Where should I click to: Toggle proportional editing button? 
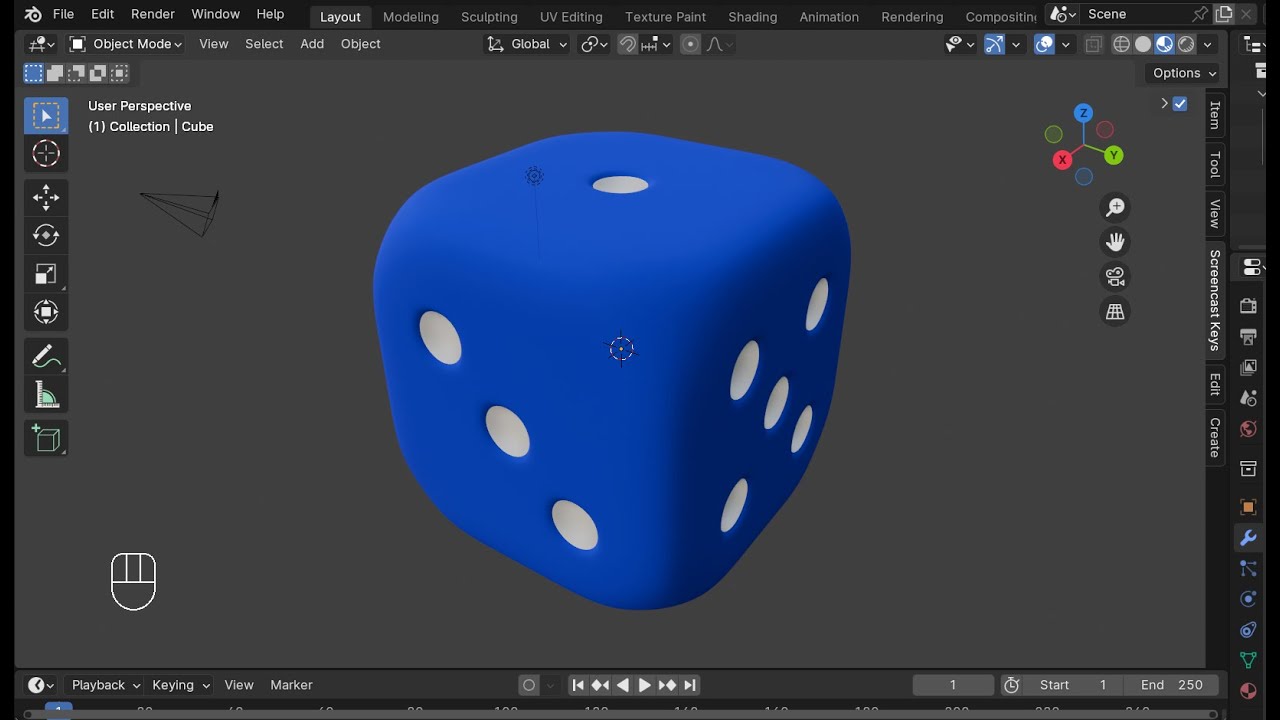tap(690, 44)
